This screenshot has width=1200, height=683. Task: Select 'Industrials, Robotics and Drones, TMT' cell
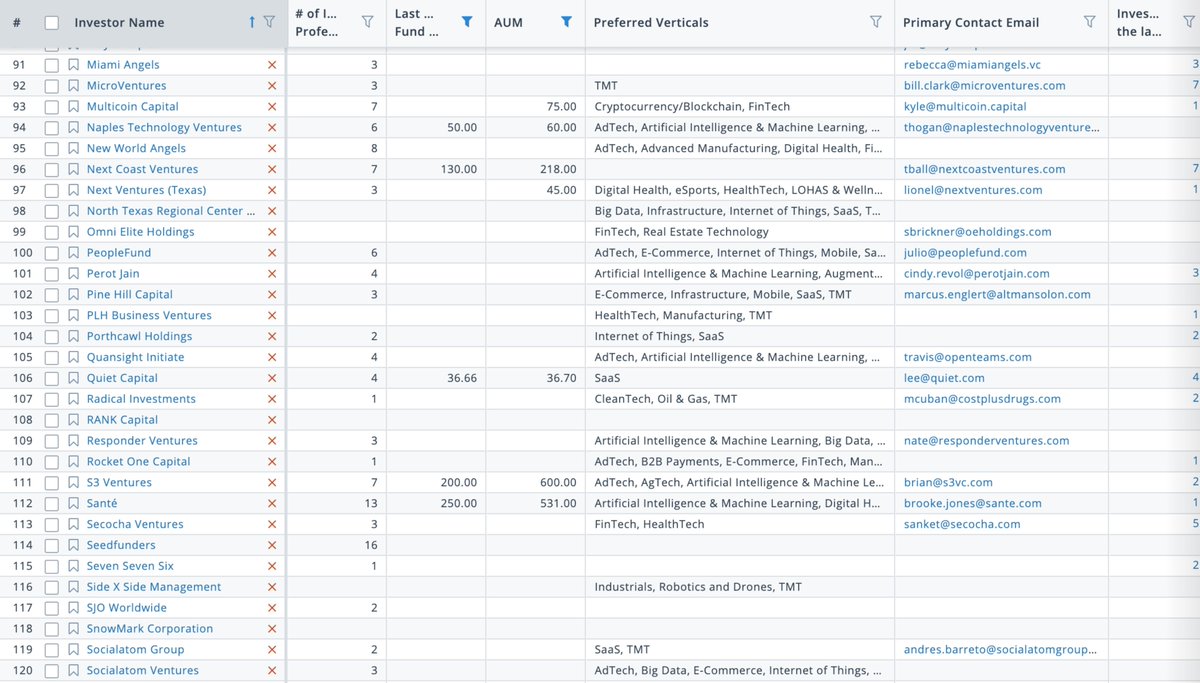click(x=698, y=588)
